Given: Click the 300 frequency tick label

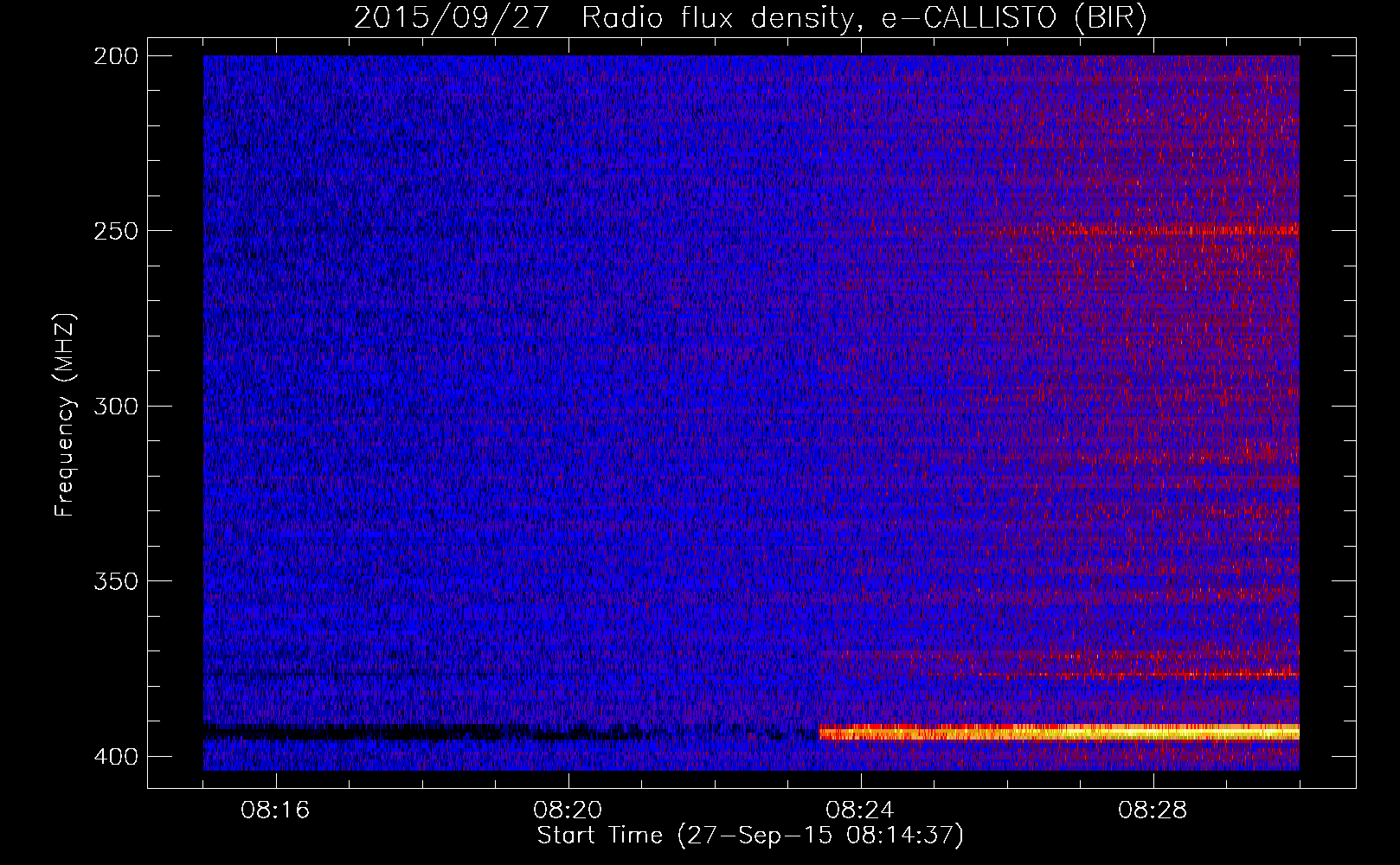Looking at the screenshot, I should (x=115, y=406).
